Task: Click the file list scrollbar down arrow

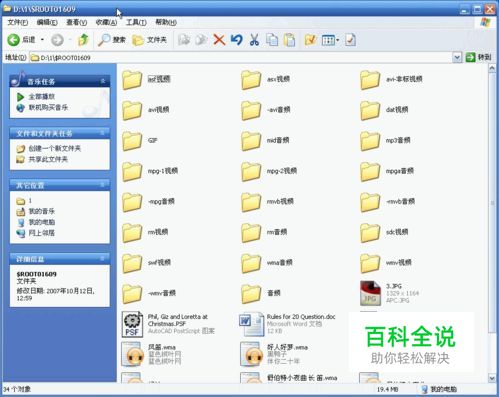Action: click(492, 378)
